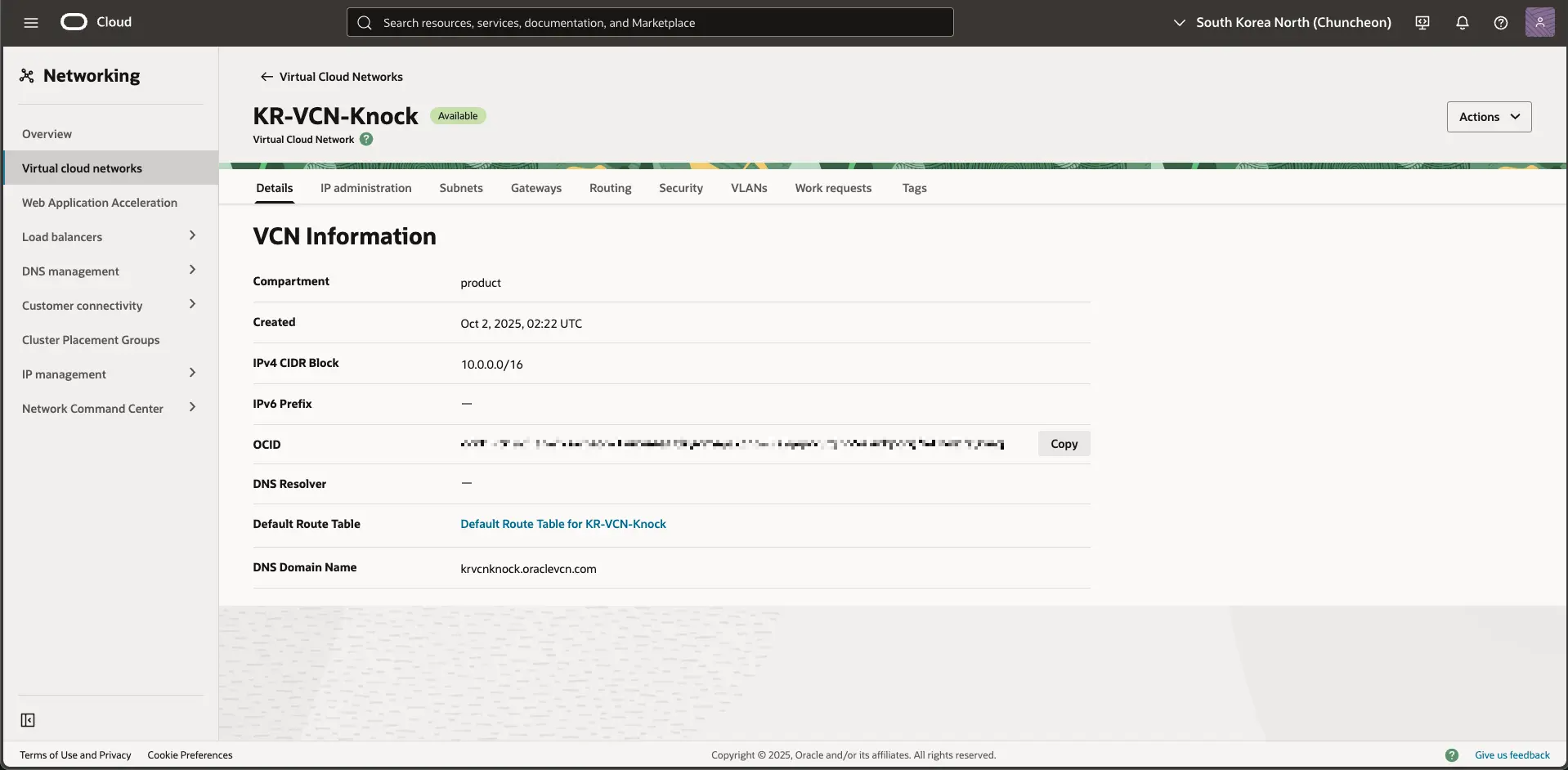Open the Routing tab
Viewport: 1568px width, 770px height.
[611, 188]
